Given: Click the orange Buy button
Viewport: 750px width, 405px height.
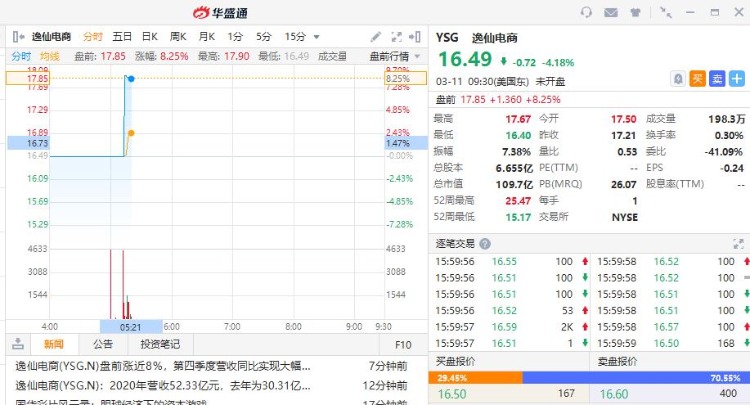Looking at the screenshot, I should pyautogui.click(x=698, y=78).
